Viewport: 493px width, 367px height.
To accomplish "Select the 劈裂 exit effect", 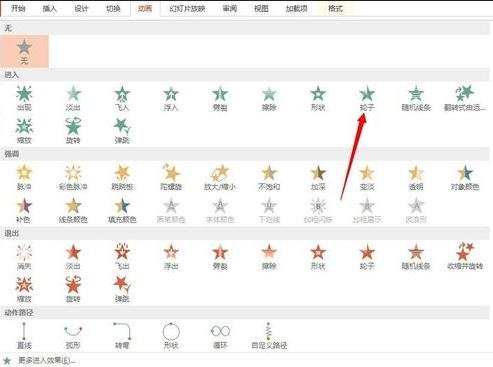I will [x=220, y=257].
